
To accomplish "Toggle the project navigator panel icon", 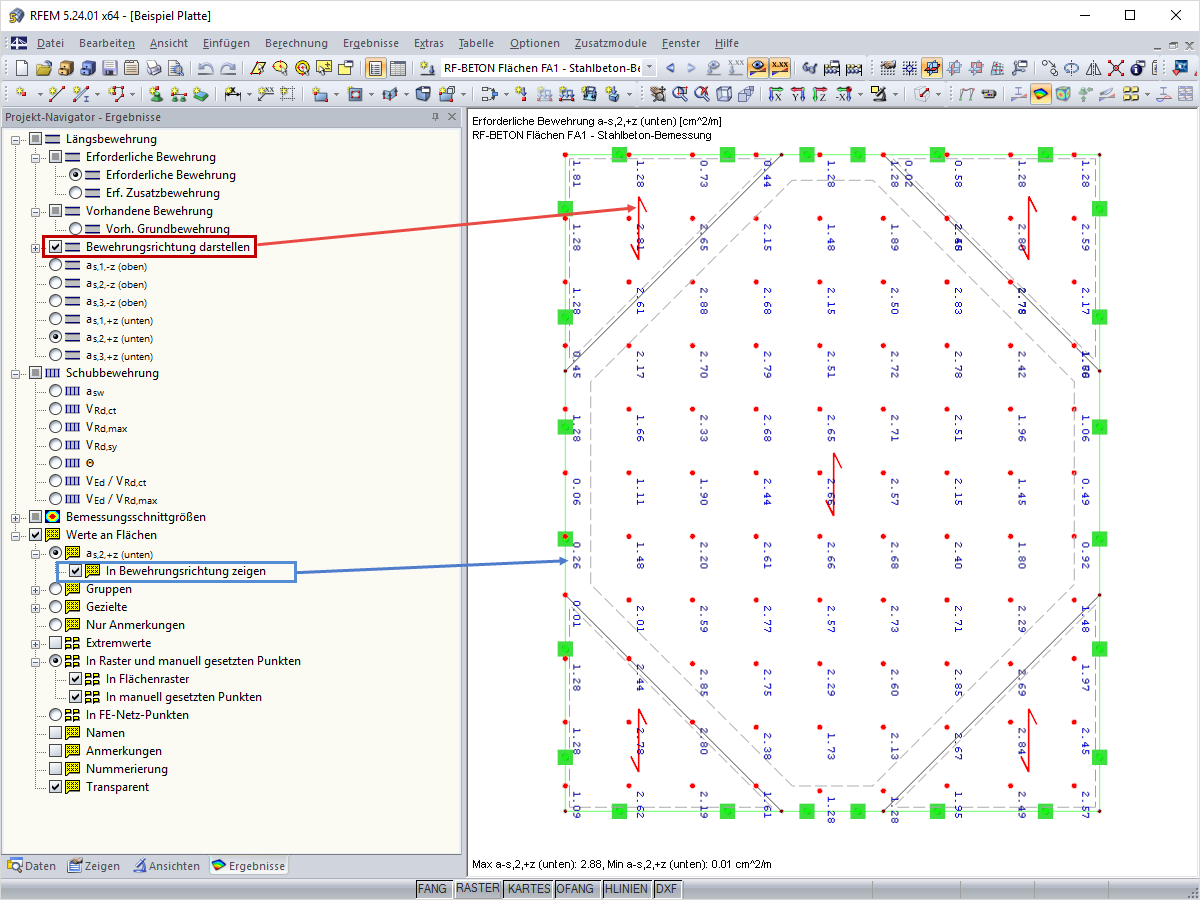I will (x=375, y=68).
